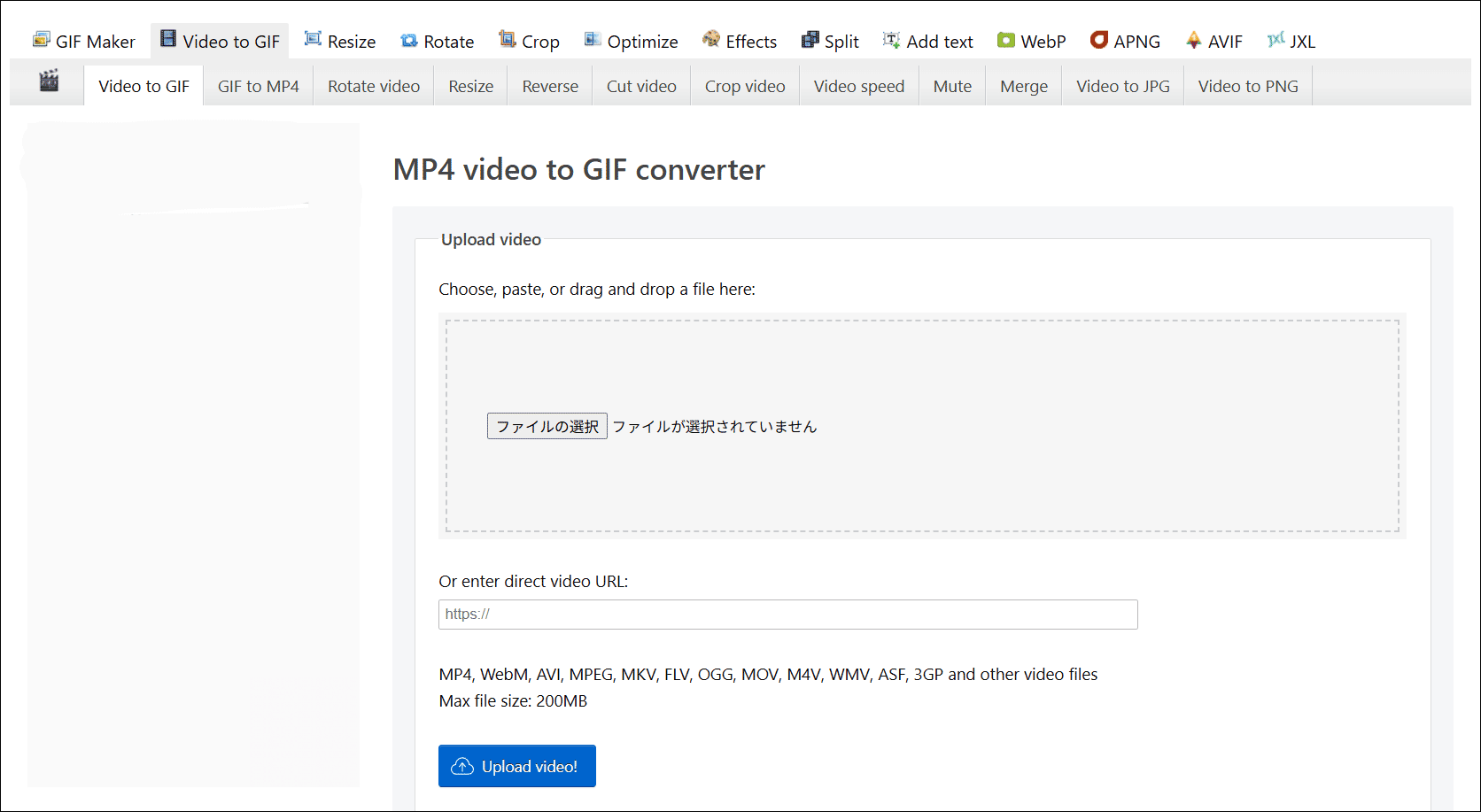Image resolution: width=1481 pixels, height=812 pixels.
Task: Click the film strip Video to GIF icon
Action: tap(167, 39)
